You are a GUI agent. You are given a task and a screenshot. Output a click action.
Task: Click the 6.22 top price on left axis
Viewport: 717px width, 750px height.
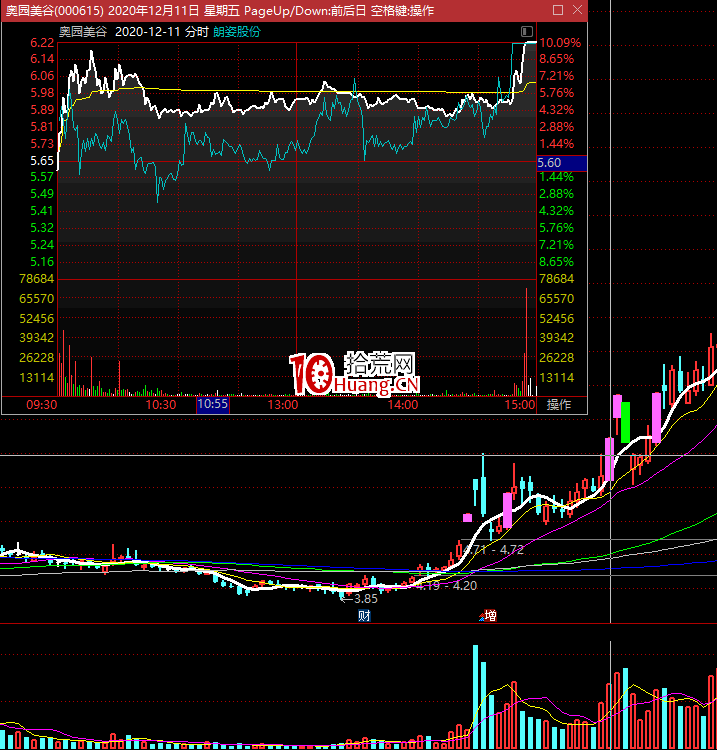(42, 43)
